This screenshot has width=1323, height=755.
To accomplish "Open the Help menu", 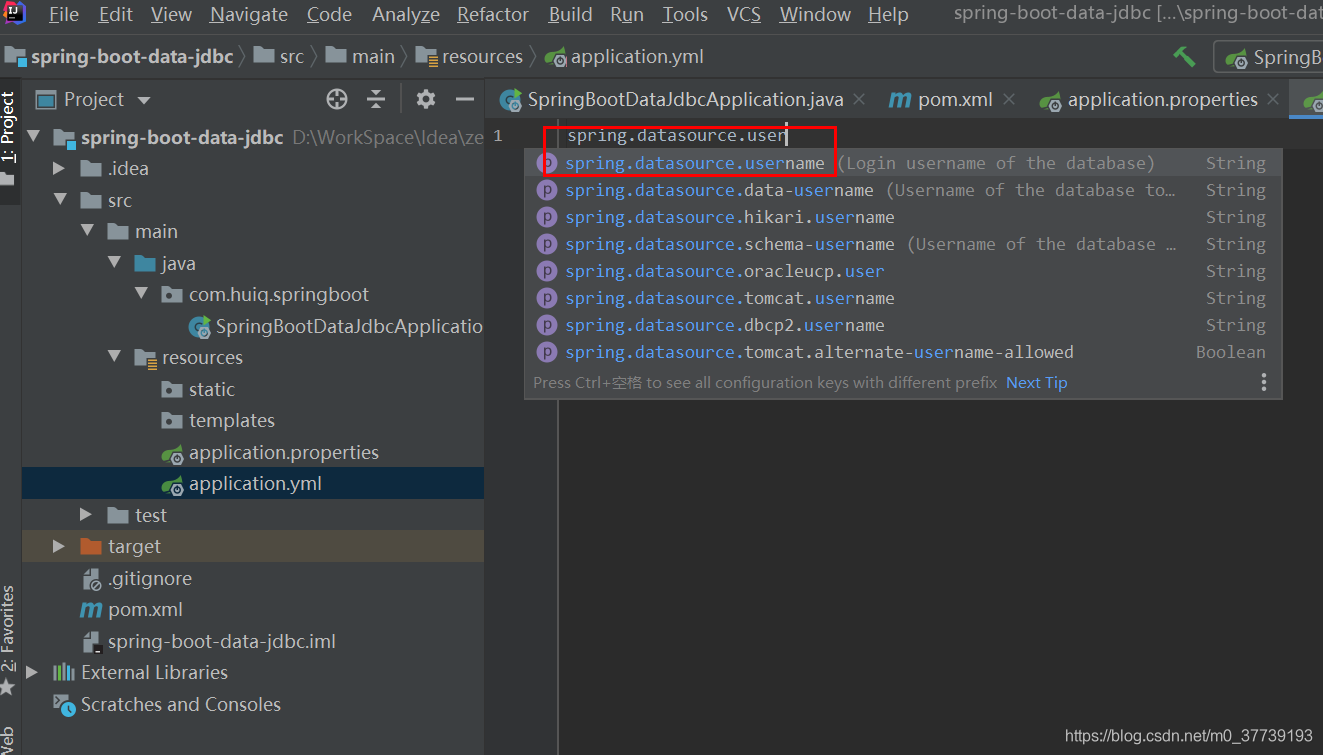I will click(888, 14).
